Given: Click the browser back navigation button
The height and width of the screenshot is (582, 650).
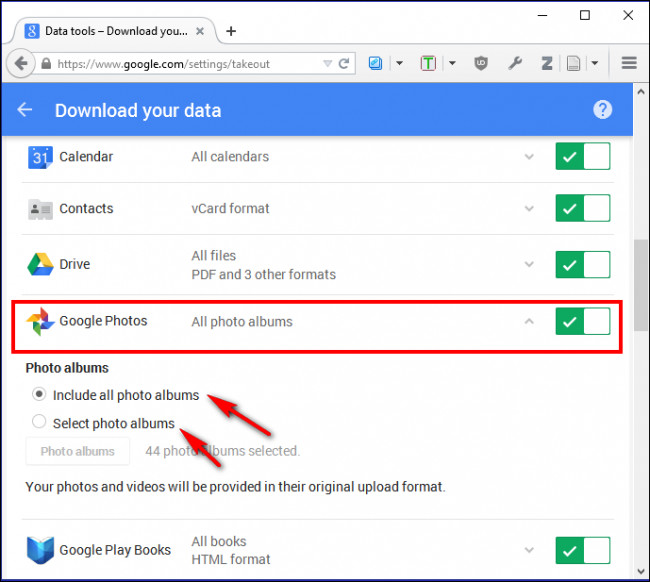Looking at the screenshot, I should pos(20,63).
